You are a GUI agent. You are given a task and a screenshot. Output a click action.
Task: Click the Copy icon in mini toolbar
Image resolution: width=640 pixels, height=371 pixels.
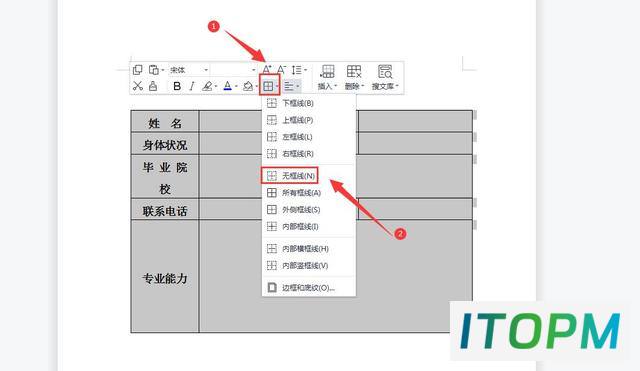138,70
